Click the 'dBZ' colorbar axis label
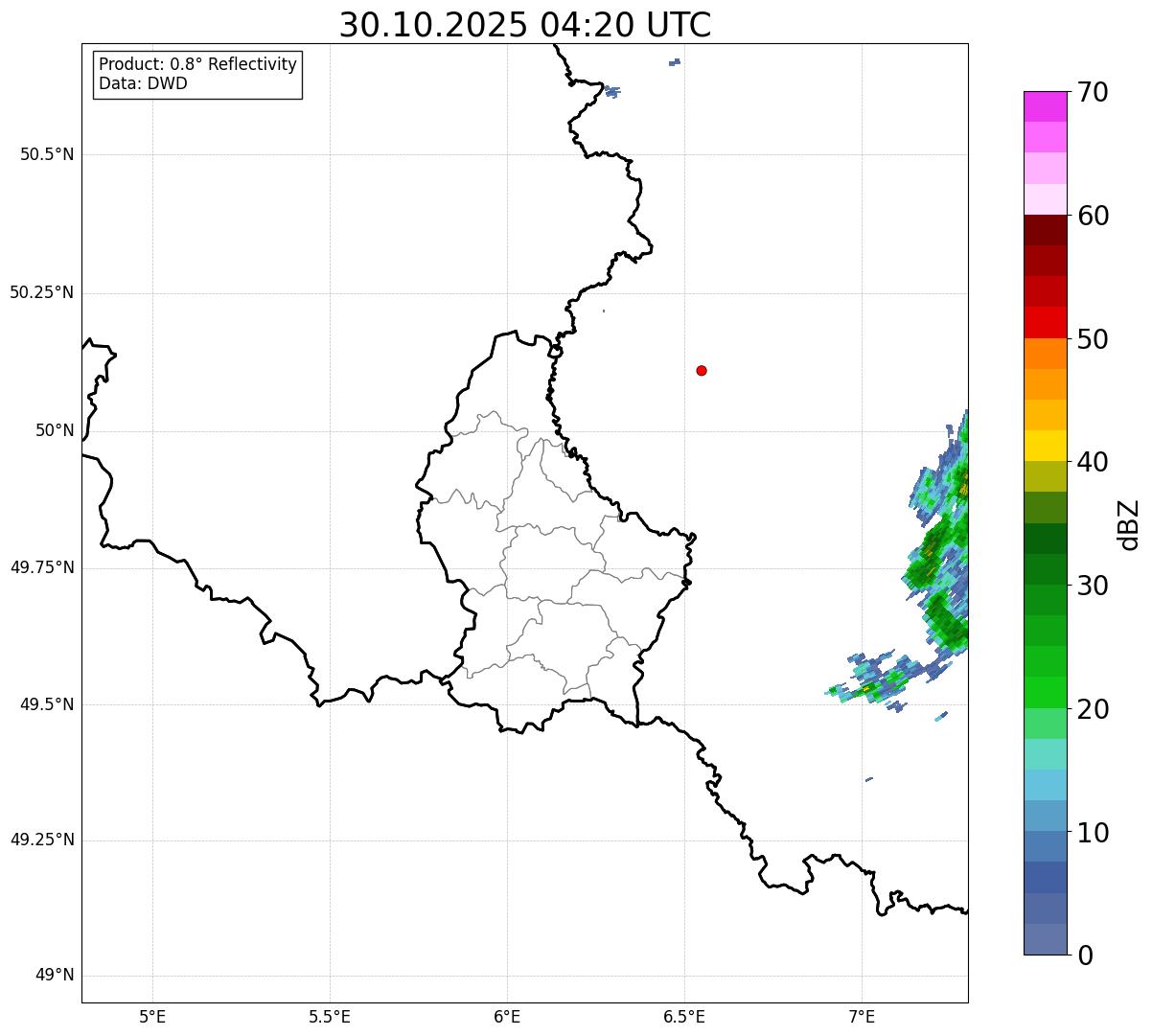The image size is (1152, 1036). [1128, 524]
